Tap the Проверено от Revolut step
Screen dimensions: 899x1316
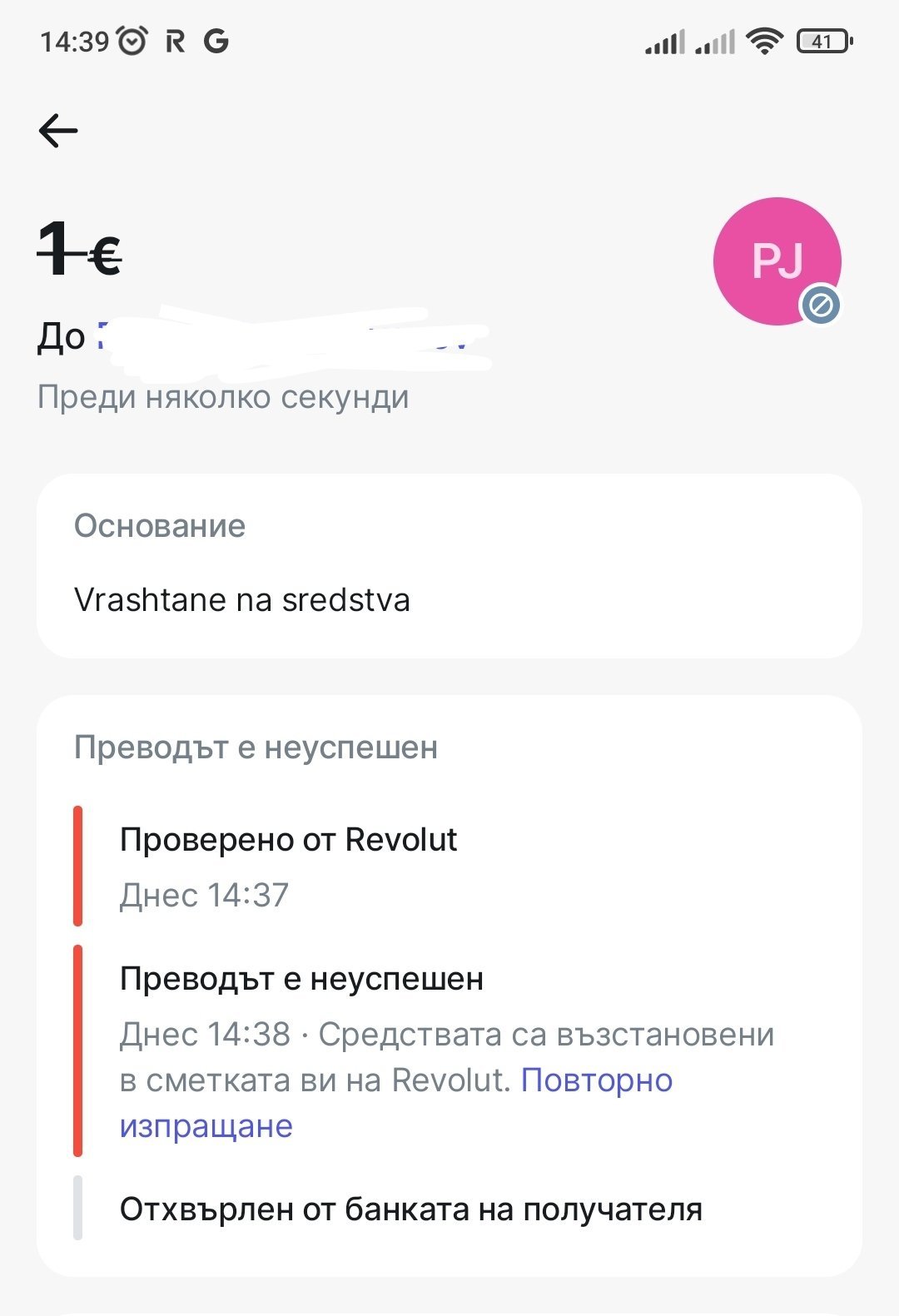coord(288,840)
